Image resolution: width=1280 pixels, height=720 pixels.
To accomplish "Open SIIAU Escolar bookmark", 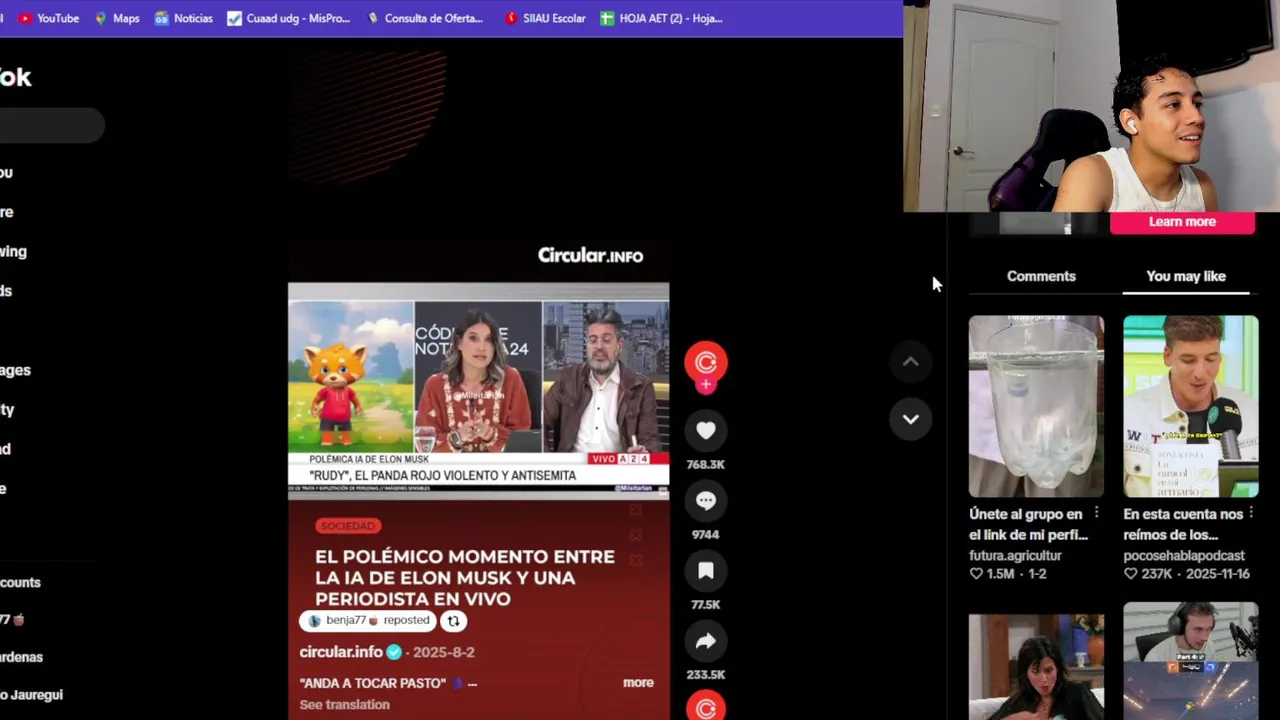I will coord(545,18).
